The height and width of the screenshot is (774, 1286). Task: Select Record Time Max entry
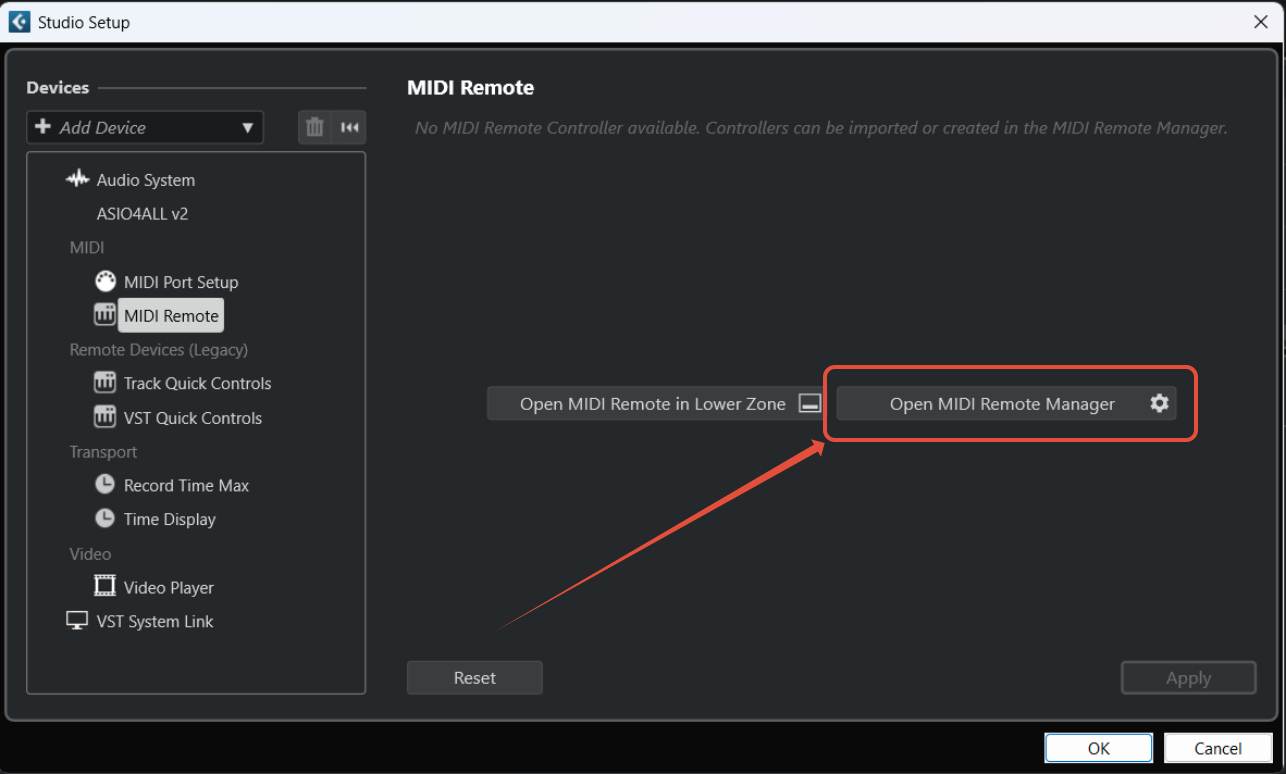tap(186, 485)
